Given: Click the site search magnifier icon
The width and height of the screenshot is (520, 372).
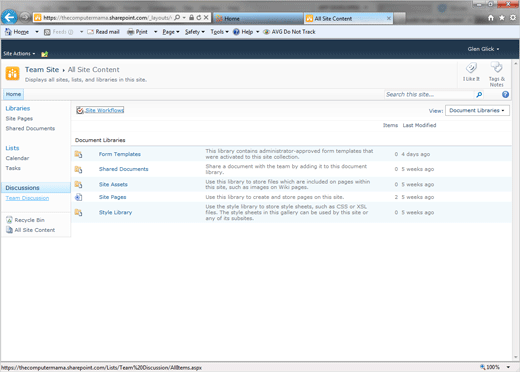Looking at the screenshot, I should [x=479, y=95].
